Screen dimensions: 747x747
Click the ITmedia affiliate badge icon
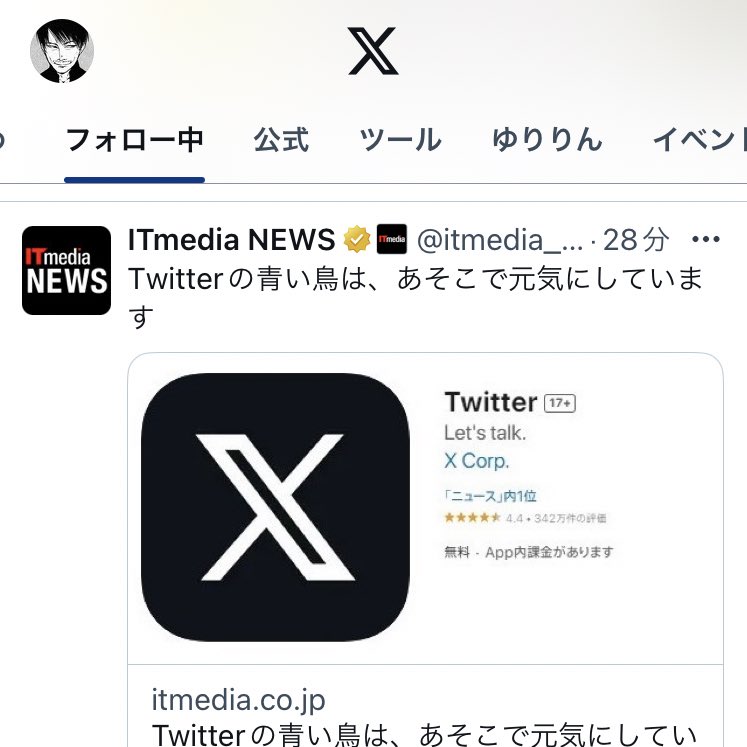coord(392,239)
